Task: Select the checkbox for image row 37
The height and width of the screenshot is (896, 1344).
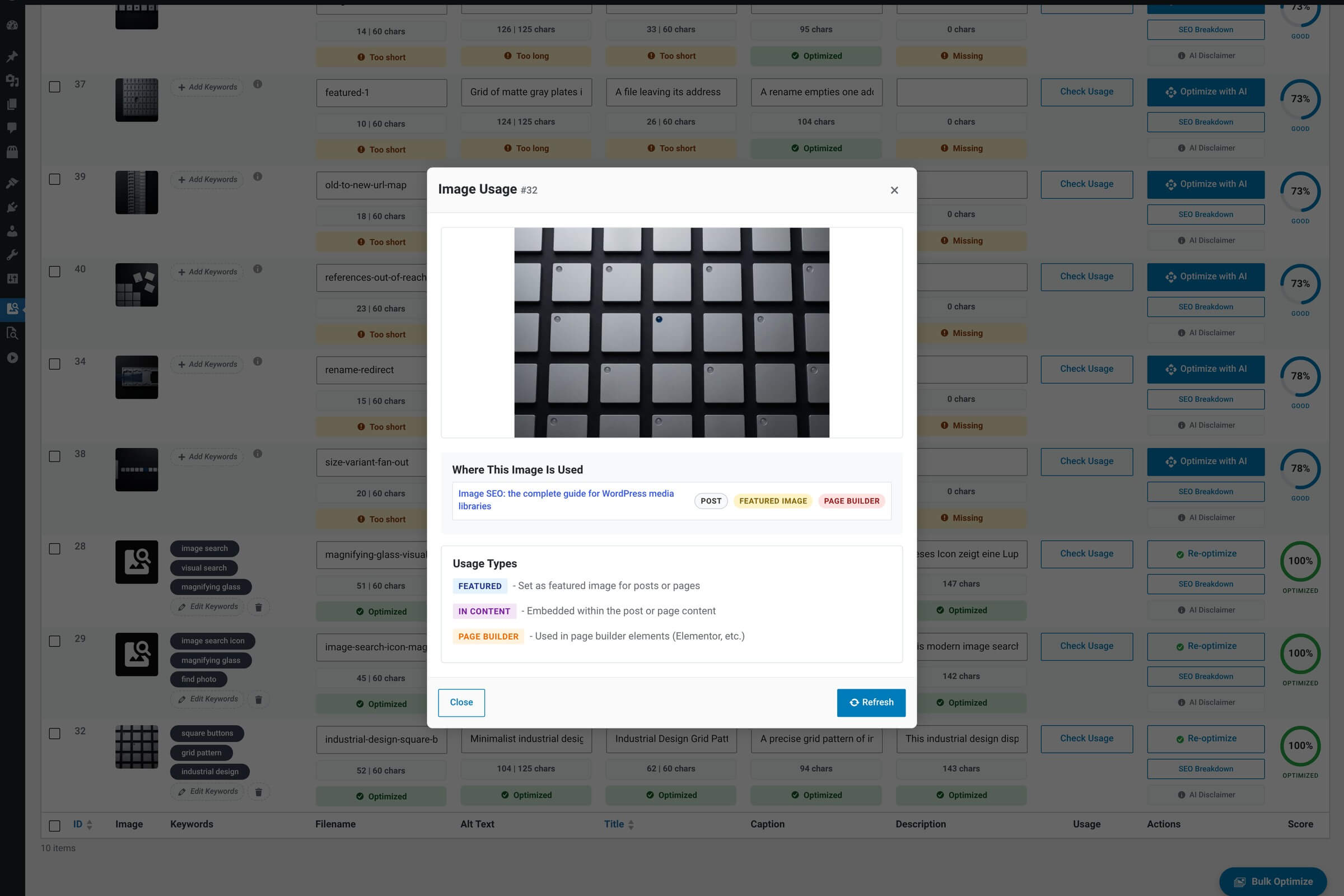Action: pyautogui.click(x=54, y=87)
